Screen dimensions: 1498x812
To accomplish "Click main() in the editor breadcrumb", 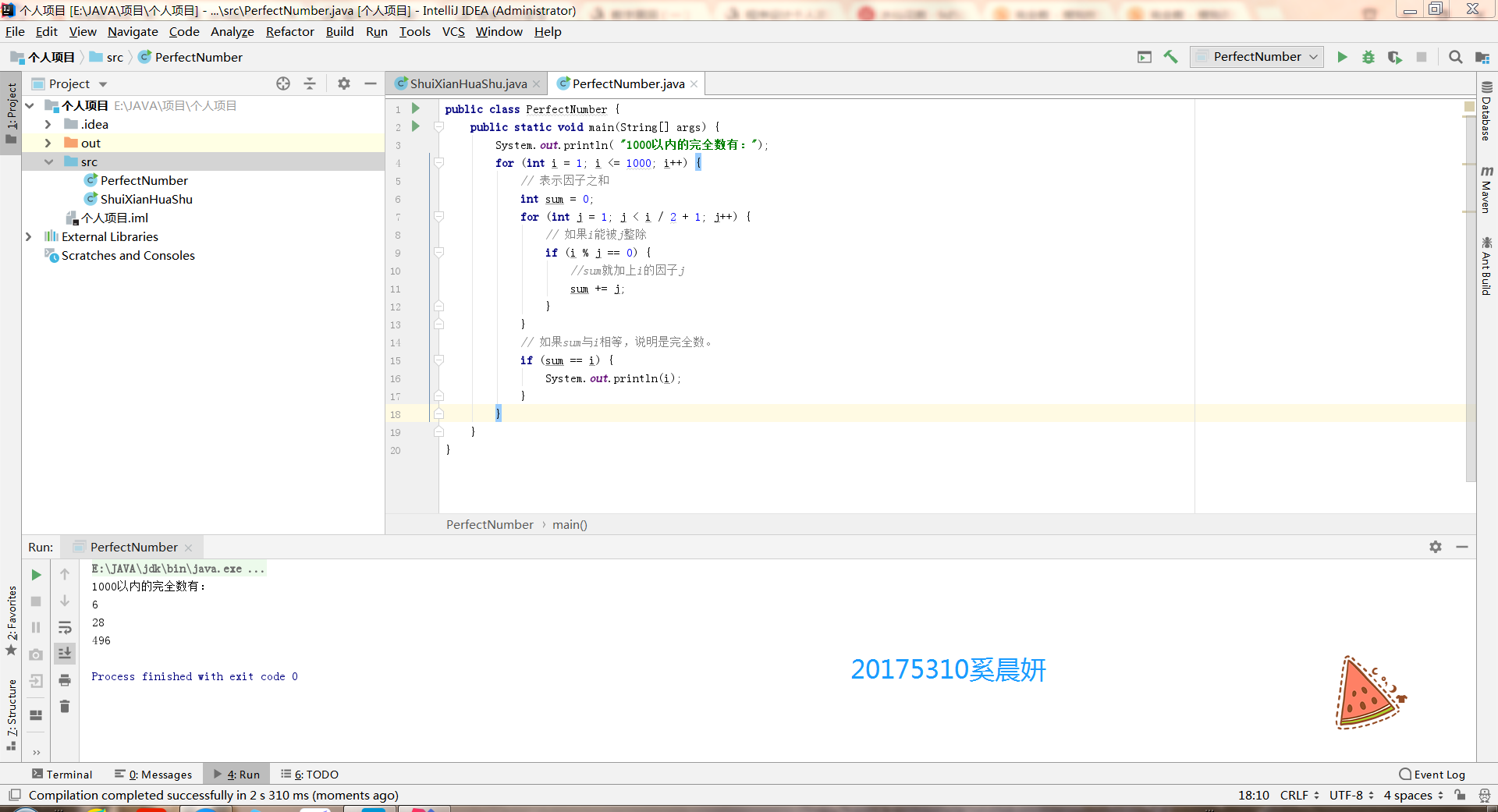I will [x=570, y=524].
